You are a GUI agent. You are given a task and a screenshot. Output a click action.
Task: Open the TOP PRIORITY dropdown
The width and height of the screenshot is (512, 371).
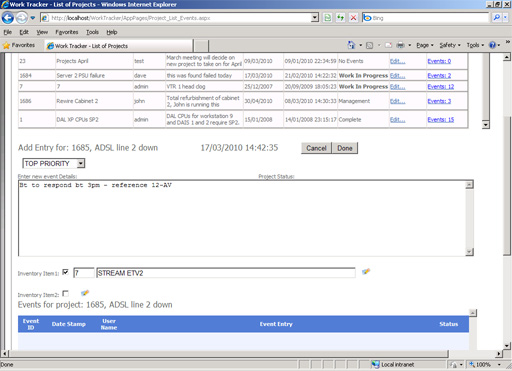click(x=54, y=163)
